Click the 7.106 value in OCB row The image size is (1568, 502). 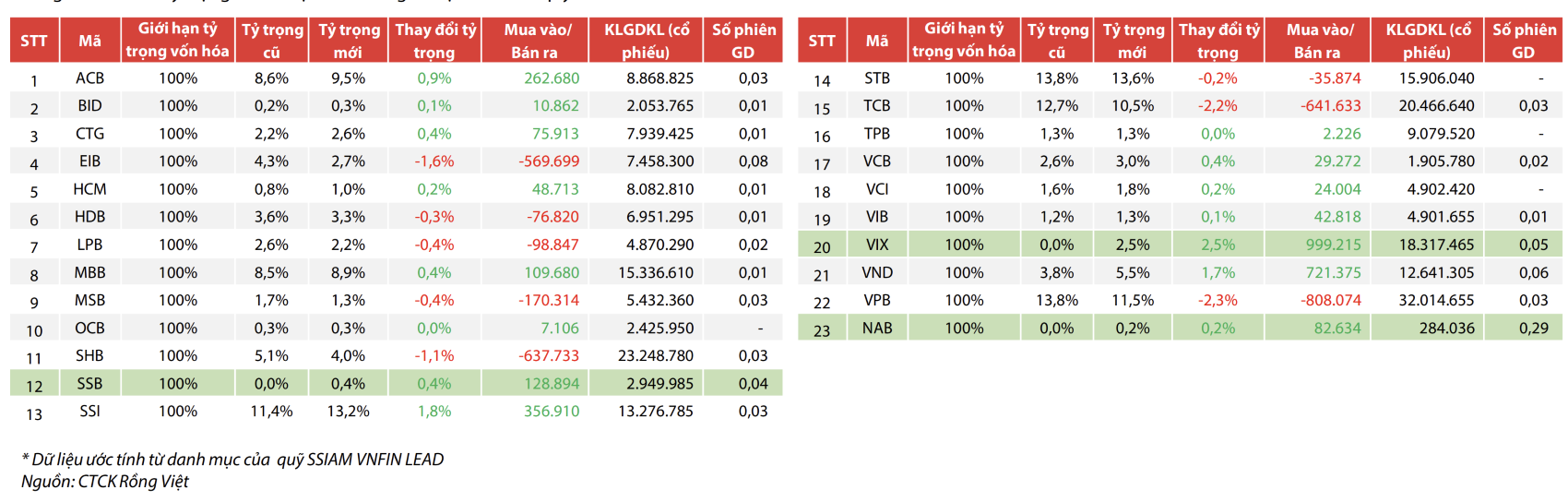point(560,328)
